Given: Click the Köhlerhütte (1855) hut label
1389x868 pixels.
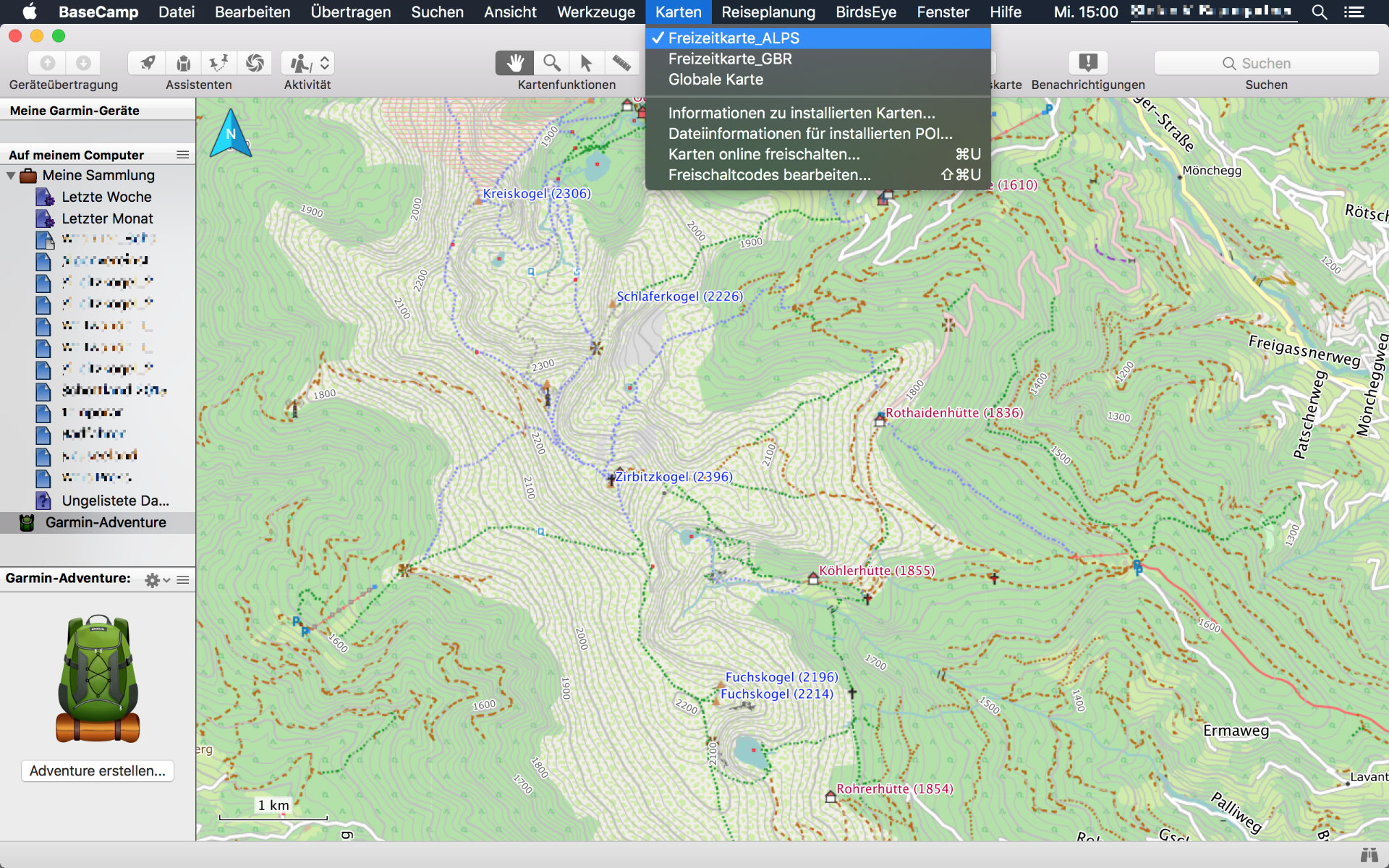Looking at the screenshot, I should (x=877, y=571).
